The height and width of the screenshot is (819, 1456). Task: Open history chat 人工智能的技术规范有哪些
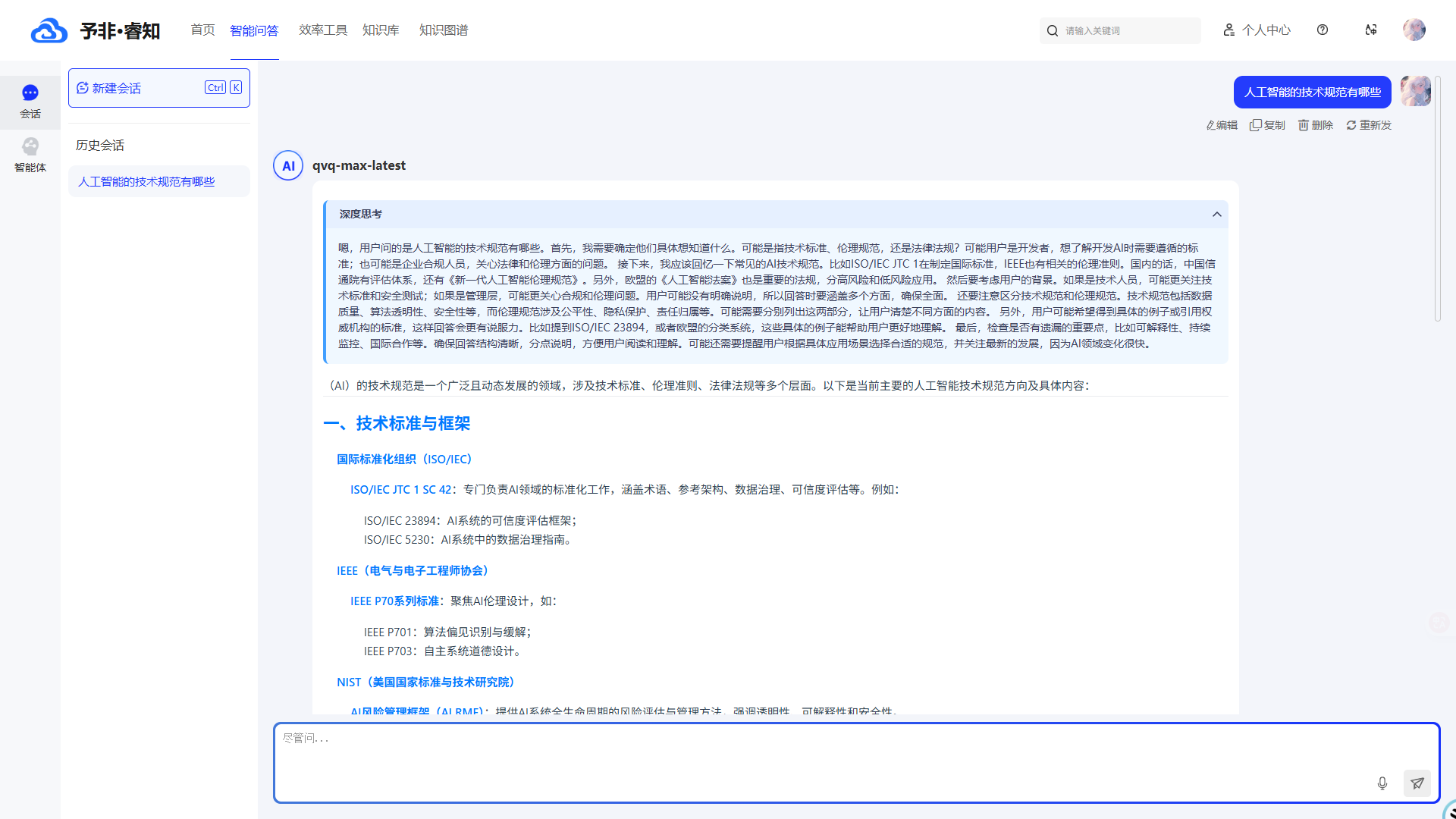click(147, 182)
